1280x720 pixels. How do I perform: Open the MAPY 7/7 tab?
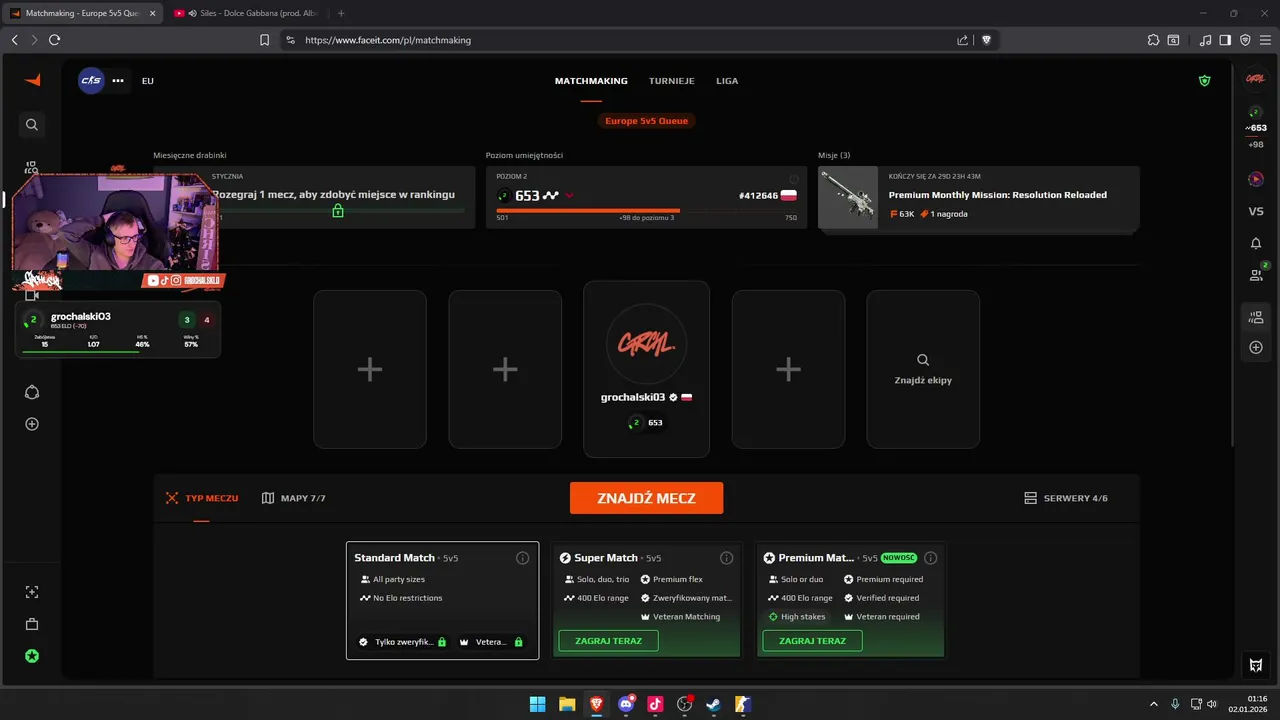tap(294, 498)
